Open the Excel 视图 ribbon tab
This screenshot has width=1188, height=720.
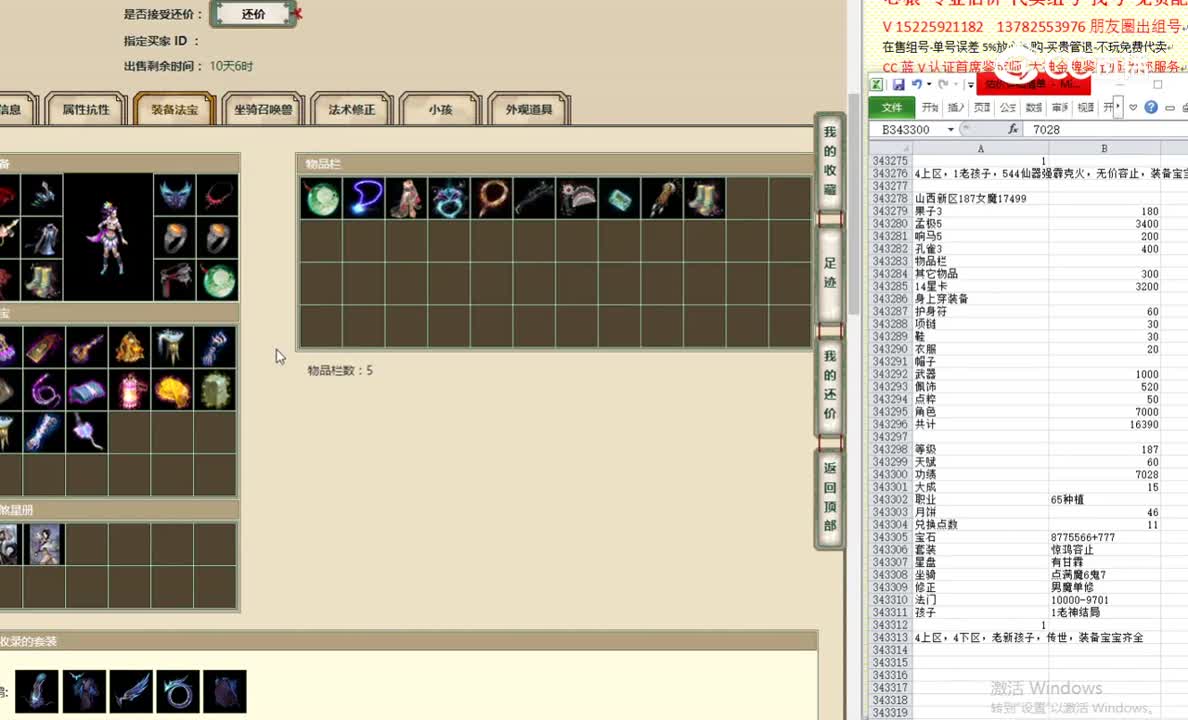point(1086,108)
